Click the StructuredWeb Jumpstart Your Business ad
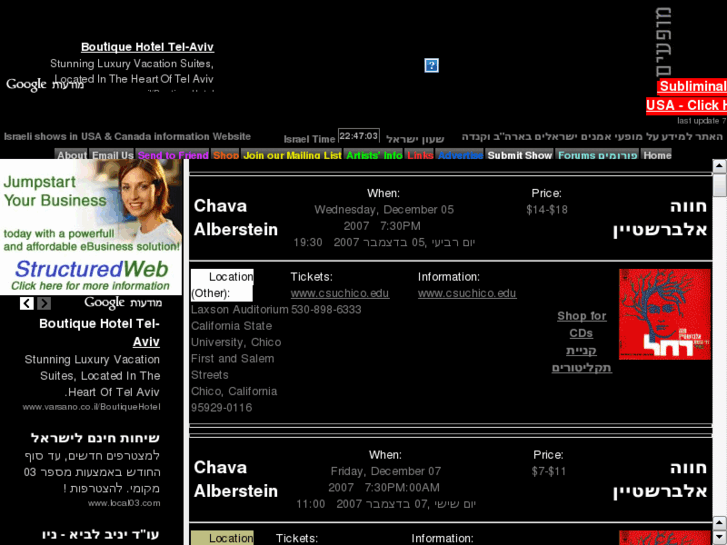 [91, 227]
